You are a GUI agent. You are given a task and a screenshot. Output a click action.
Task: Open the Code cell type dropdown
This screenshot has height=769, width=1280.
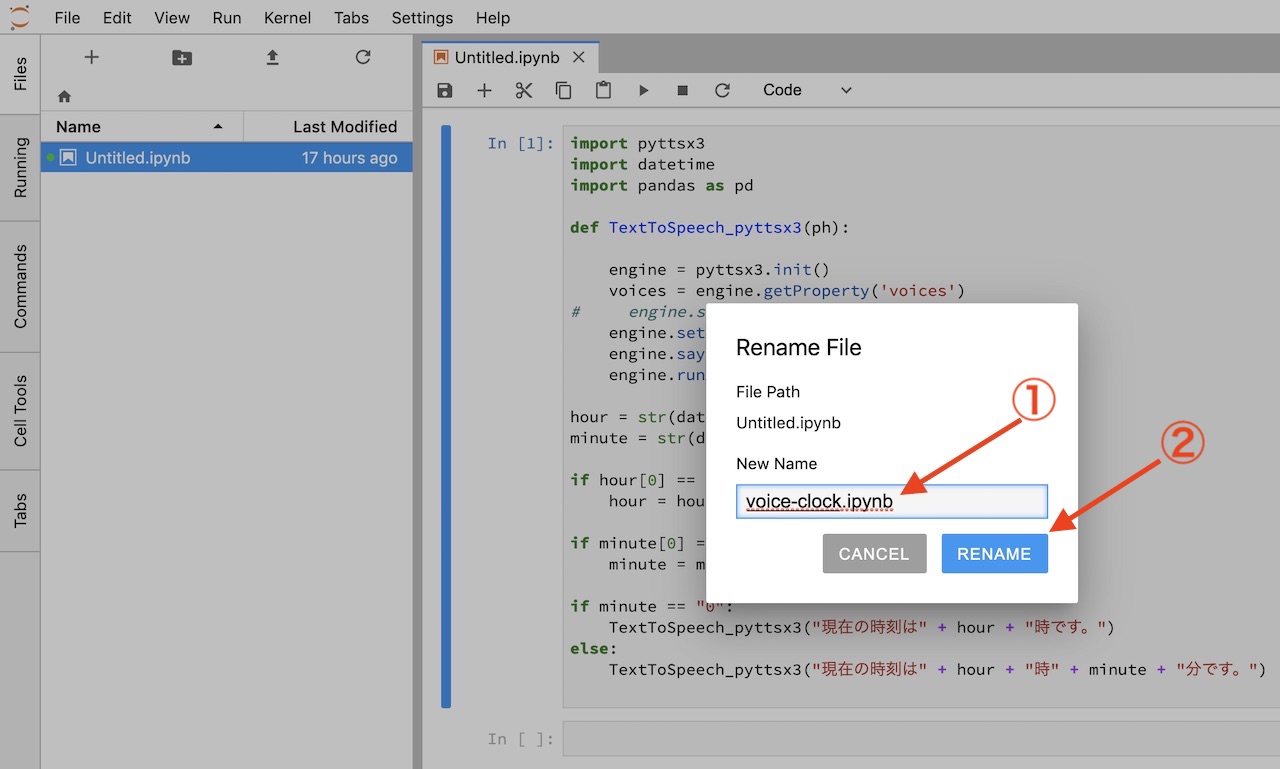pos(807,90)
